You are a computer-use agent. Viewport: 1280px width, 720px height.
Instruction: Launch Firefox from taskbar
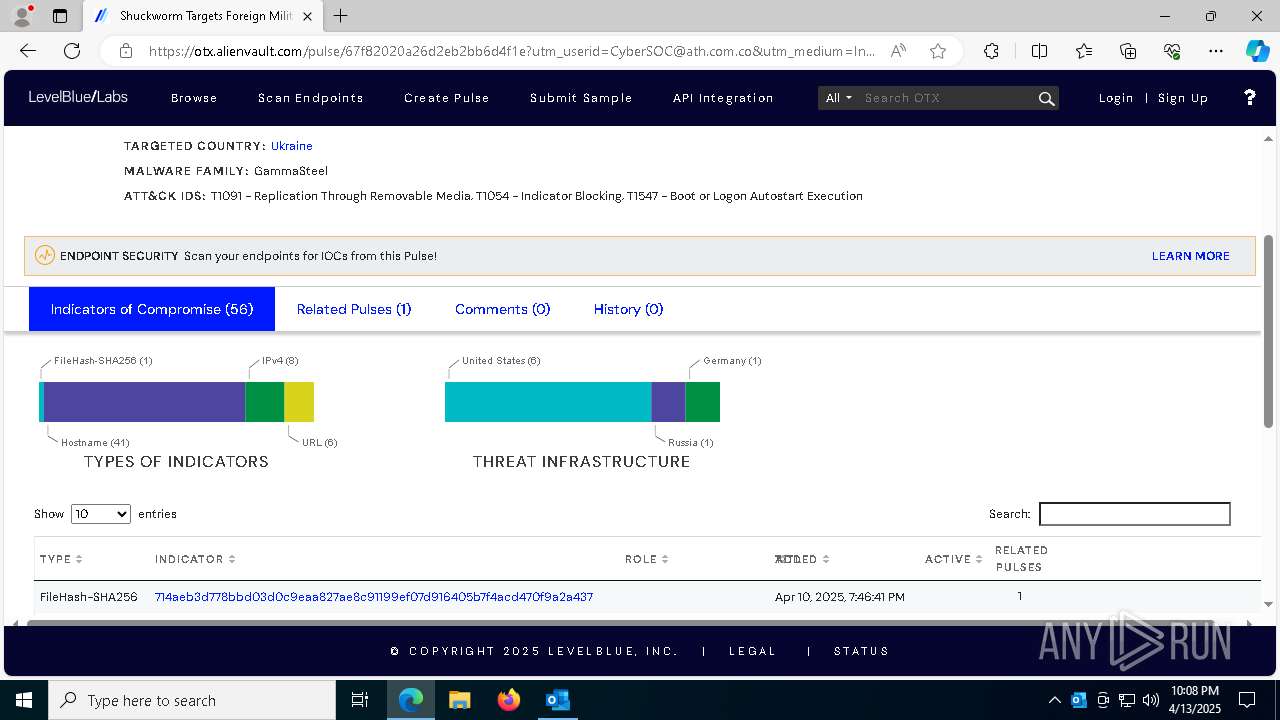tap(509, 700)
